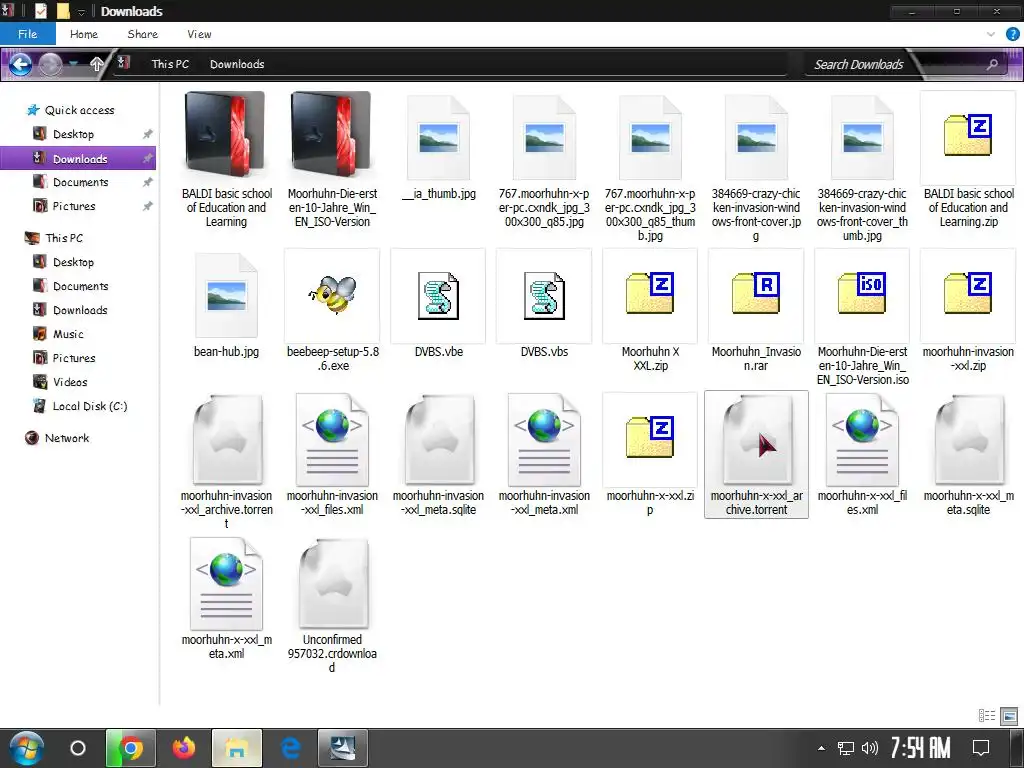This screenshot has height=768, width=1024.
Task: Open Videos under This PC
Action: coord(70,382)
